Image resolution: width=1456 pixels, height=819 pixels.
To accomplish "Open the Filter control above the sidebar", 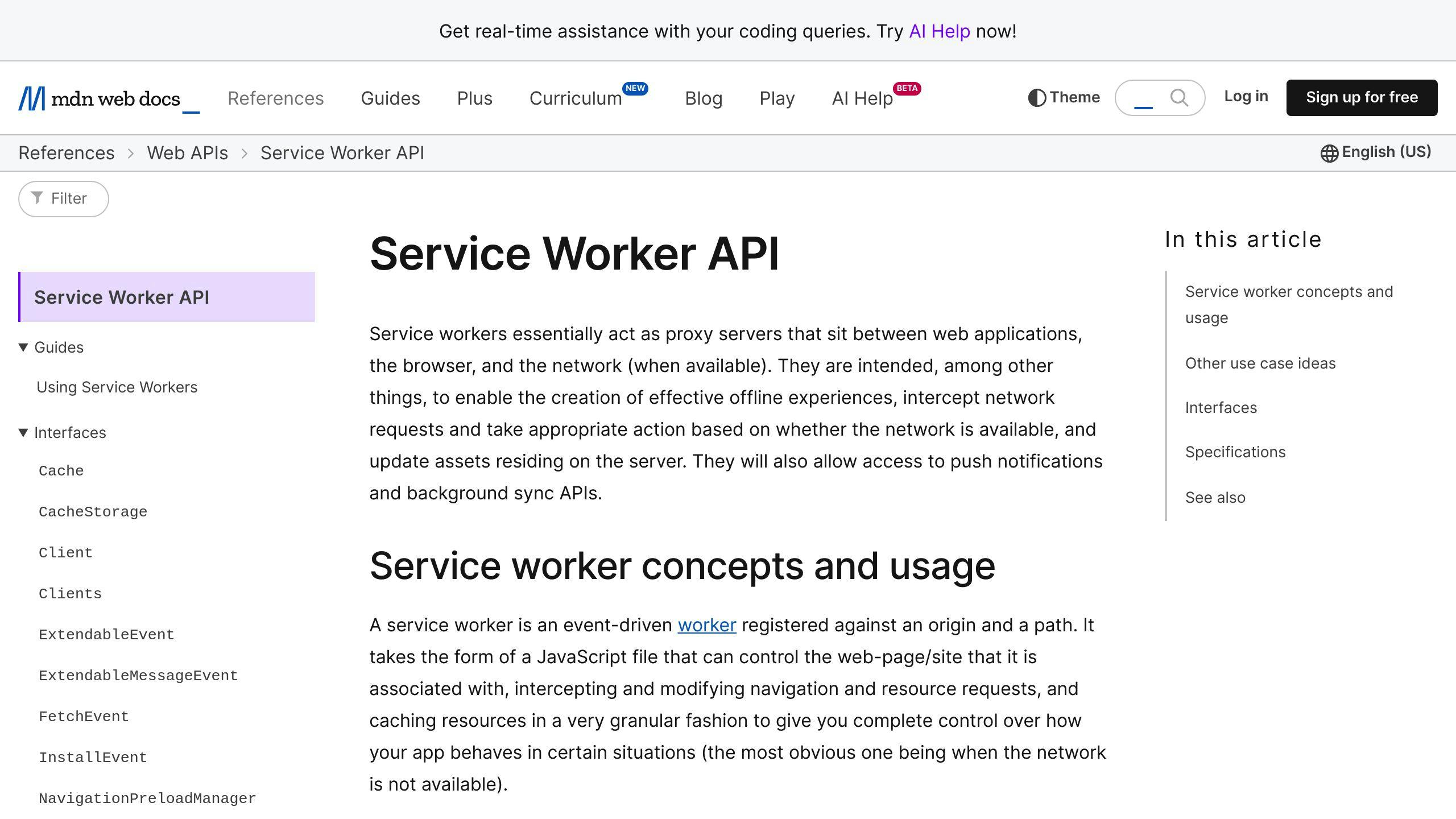I will 63,198.
